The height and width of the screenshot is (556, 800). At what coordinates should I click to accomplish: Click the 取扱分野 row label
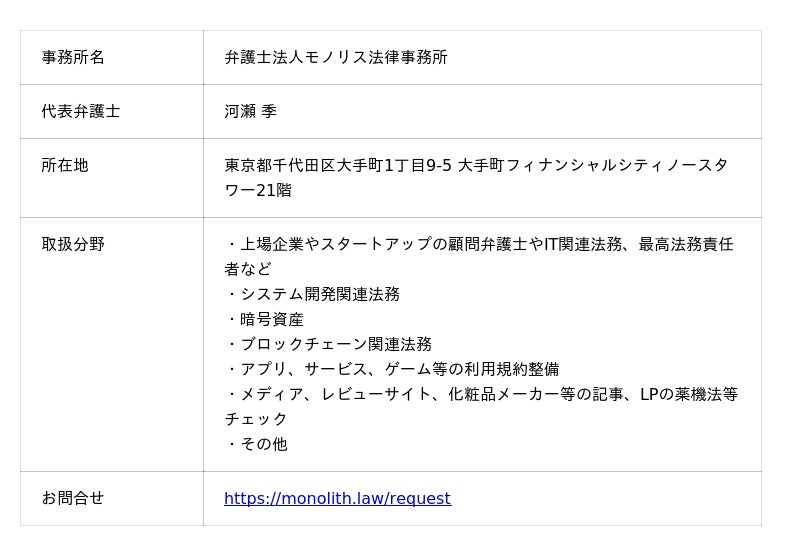[73, 244]
